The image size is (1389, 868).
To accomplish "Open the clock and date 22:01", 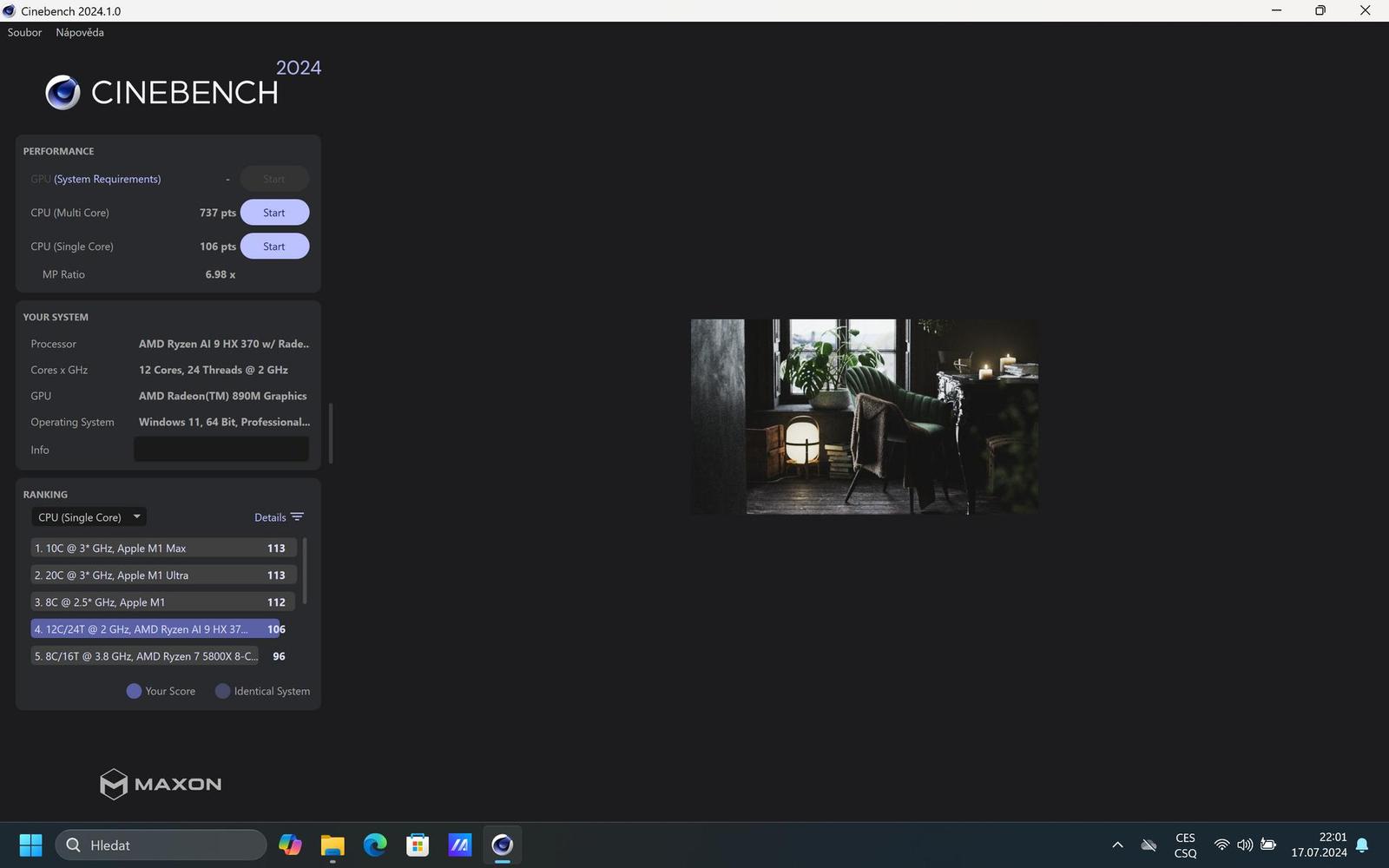I will 1319,845.
